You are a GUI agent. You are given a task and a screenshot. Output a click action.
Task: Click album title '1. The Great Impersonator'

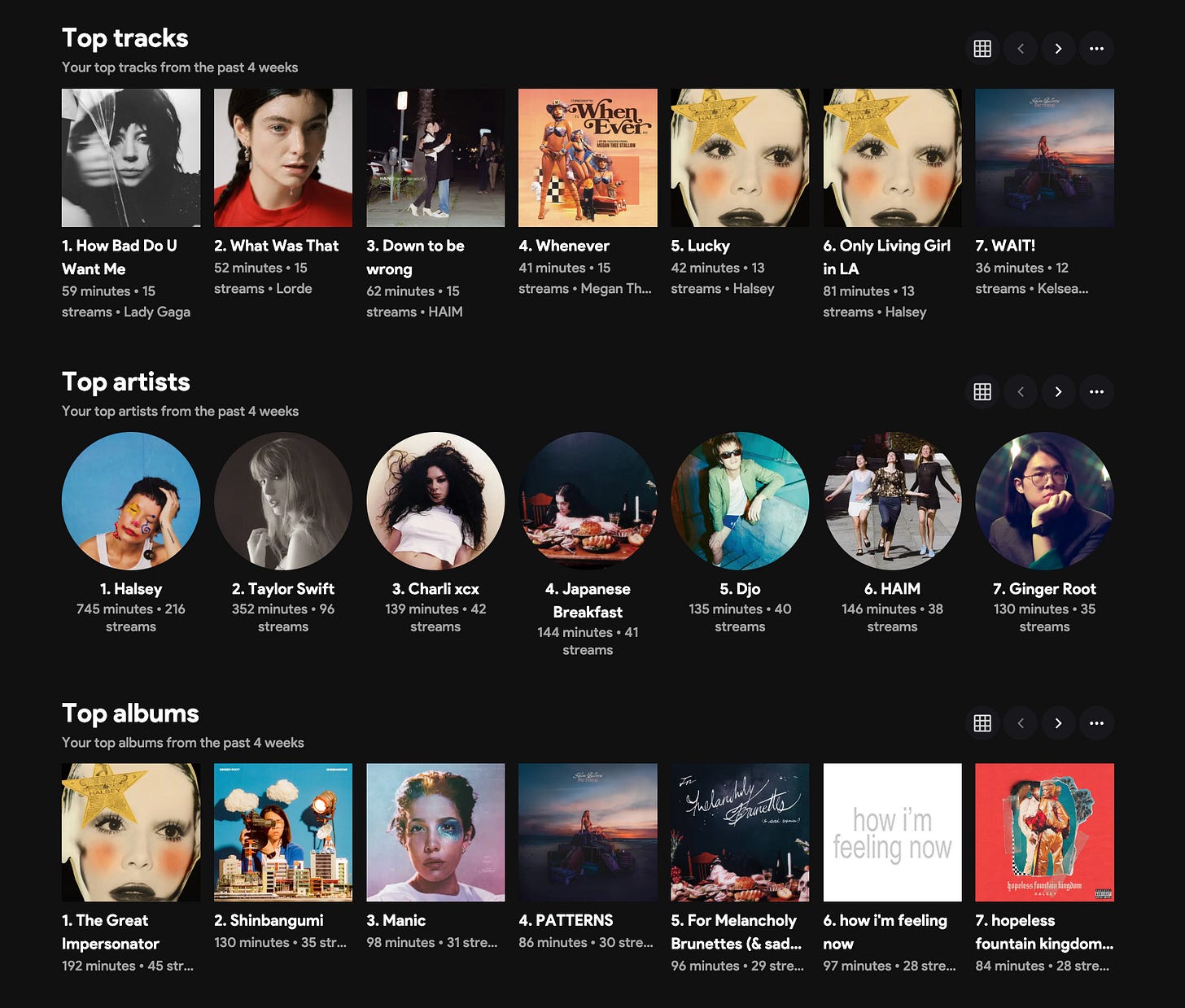tap(111, 932)
